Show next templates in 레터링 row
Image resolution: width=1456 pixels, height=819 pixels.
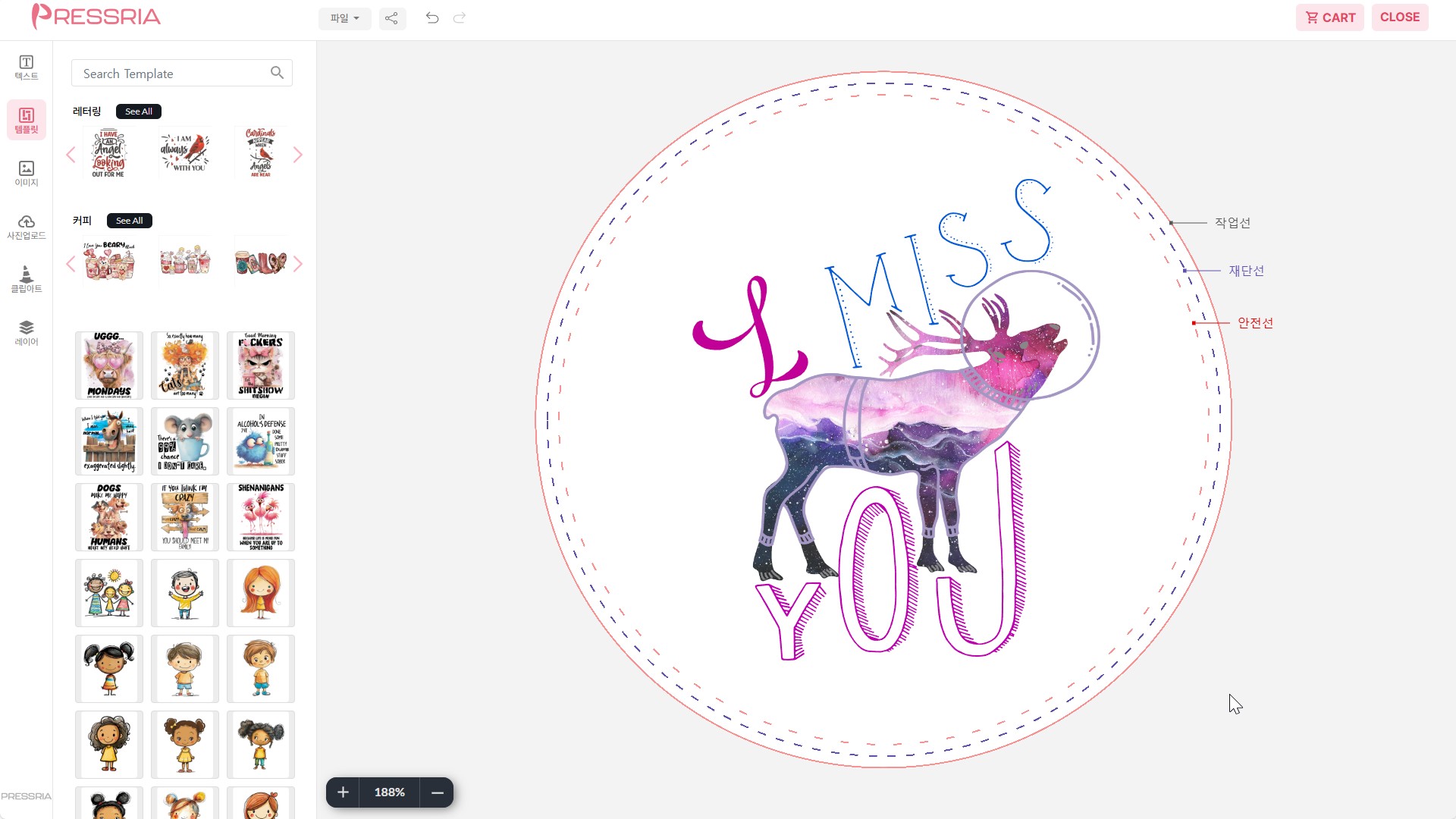point(298,155)
